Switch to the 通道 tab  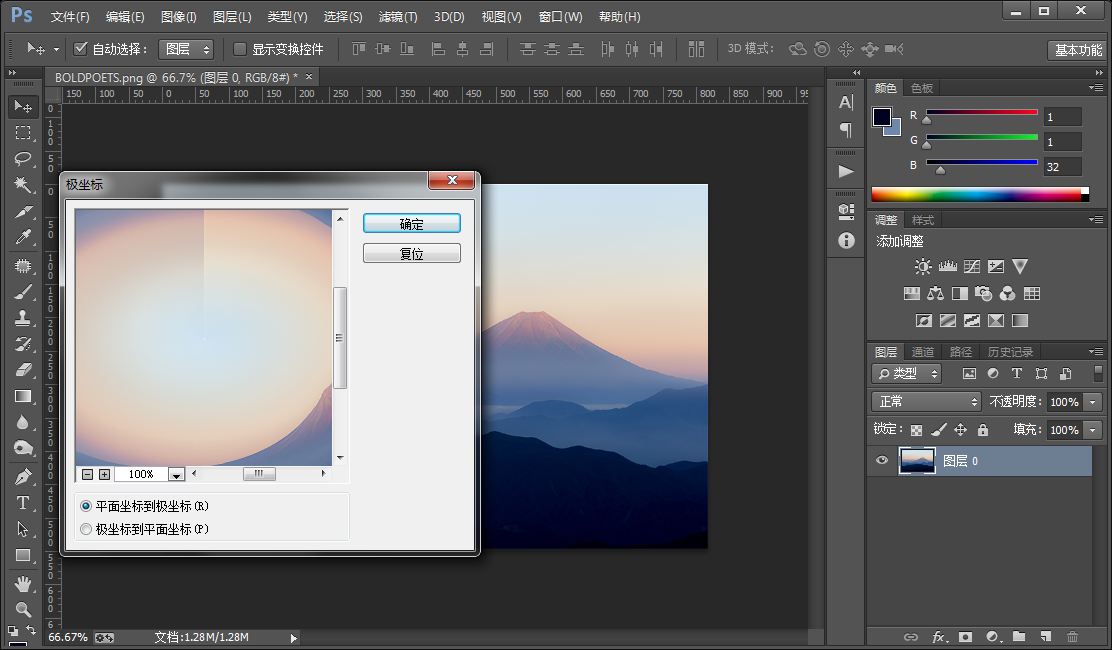tap(923, 352)
